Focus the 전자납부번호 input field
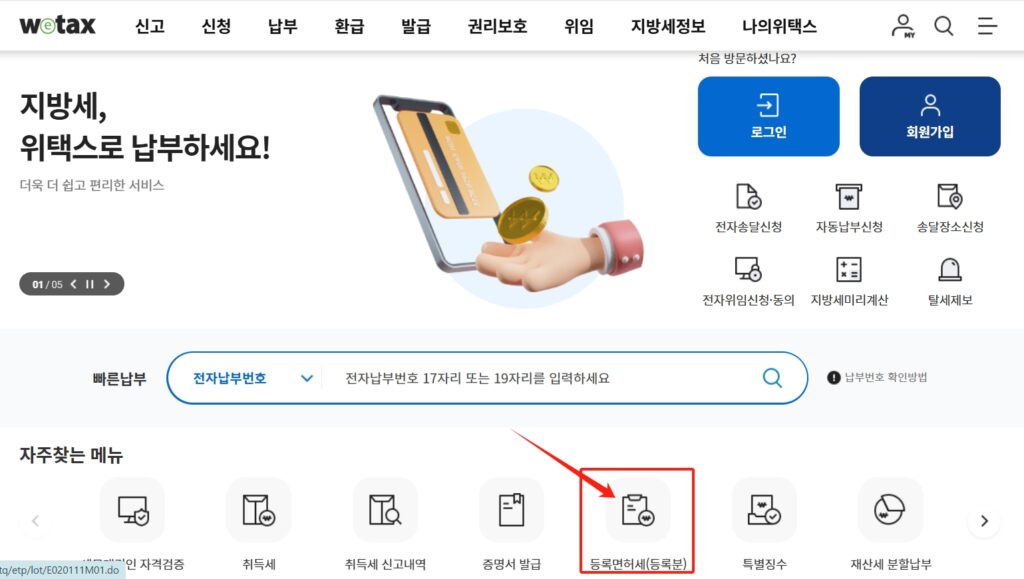This screenshot has width=1024, height=579. point(542,378)
